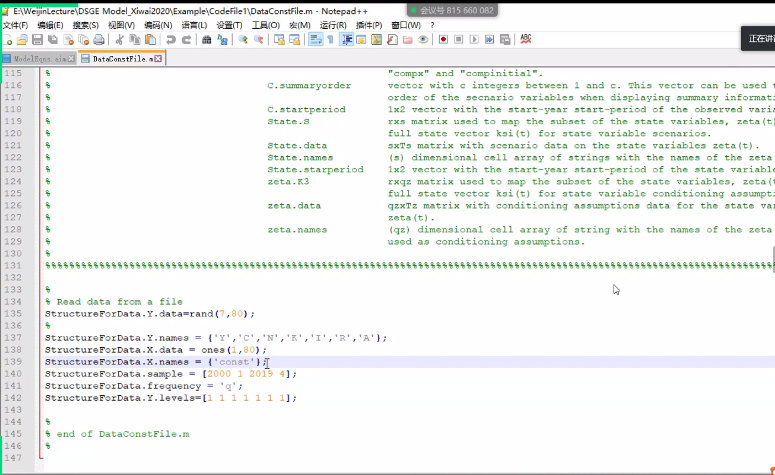
Task: Run macro multiple times icon
Action: click(x=489, y=40)
